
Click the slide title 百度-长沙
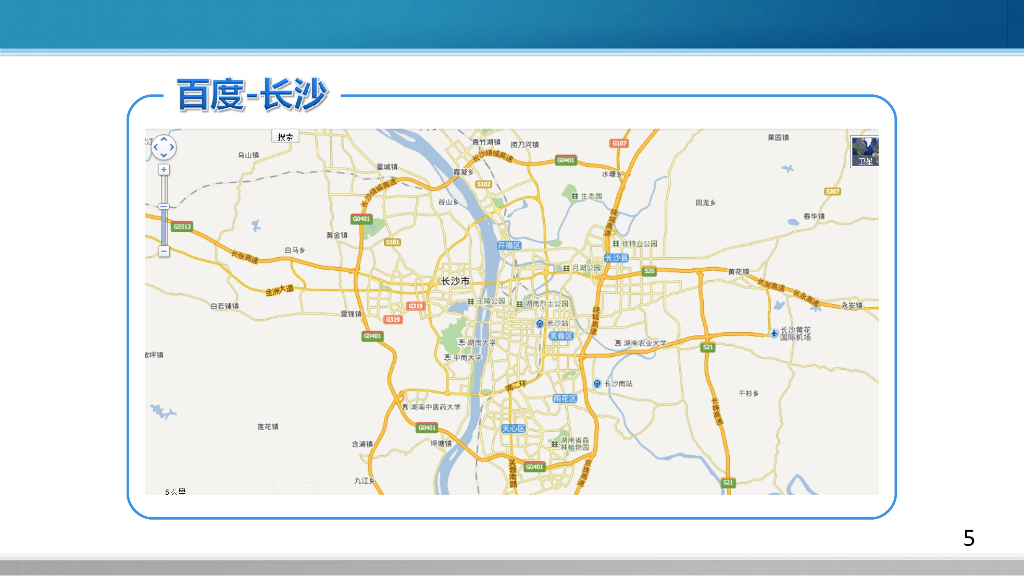click(x=251, y=95)
